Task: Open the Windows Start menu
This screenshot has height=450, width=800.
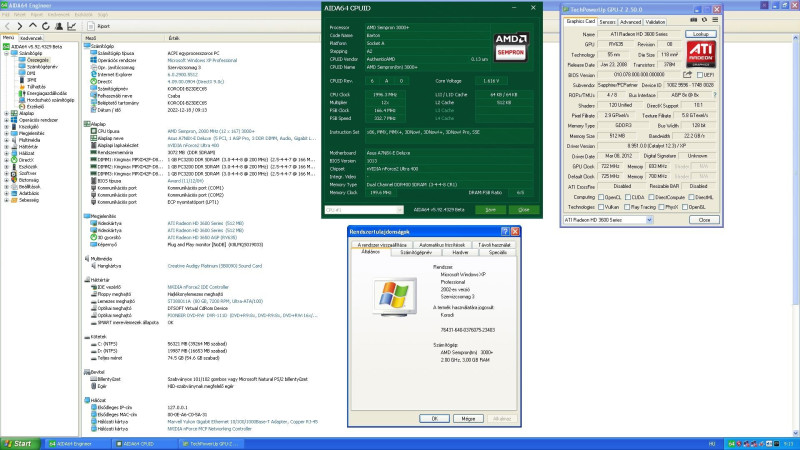Action: (19, 444)
